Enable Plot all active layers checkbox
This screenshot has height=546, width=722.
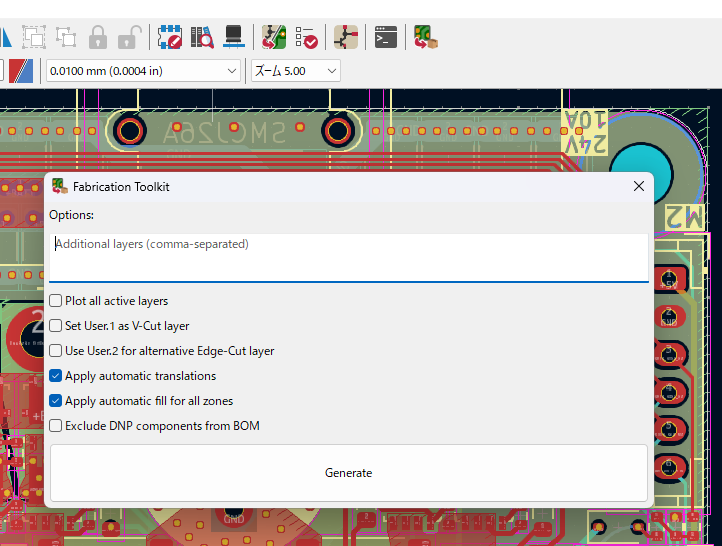(56, 301)
